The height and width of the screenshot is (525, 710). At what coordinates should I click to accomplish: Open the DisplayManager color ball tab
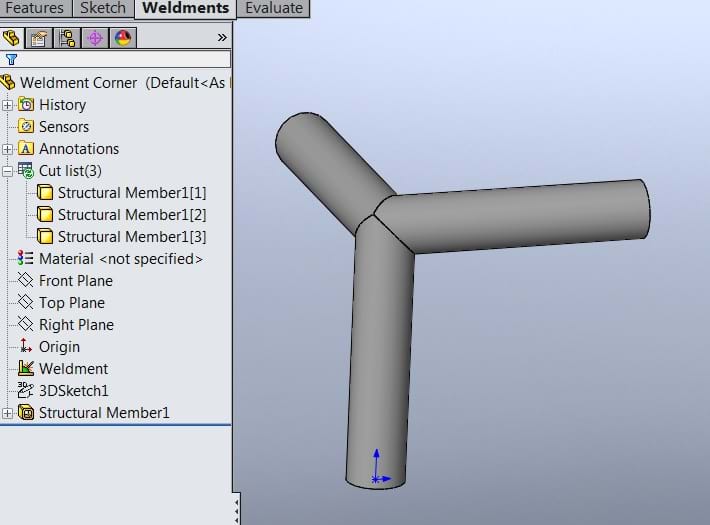click(123, 38)
